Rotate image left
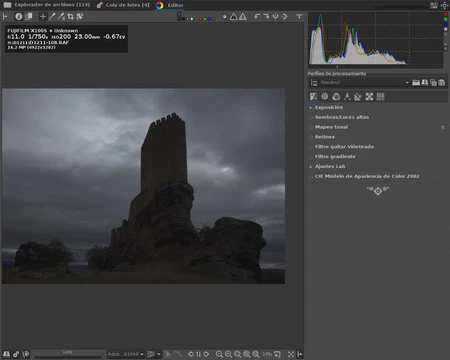This screenshot has width=450, height=360. click(257, 16)
